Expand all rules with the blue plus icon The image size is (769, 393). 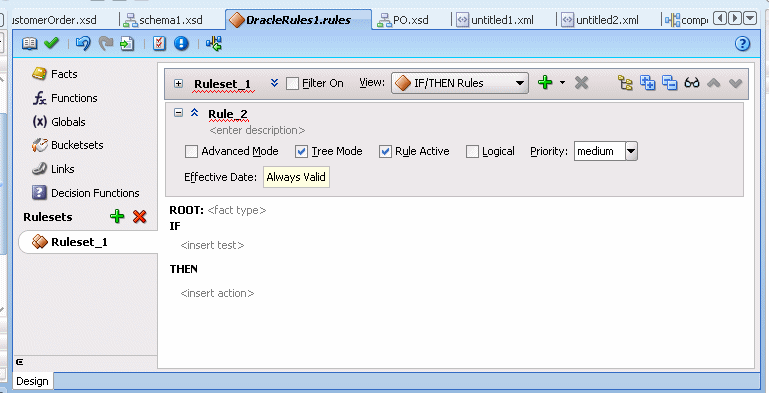[647, 82]
